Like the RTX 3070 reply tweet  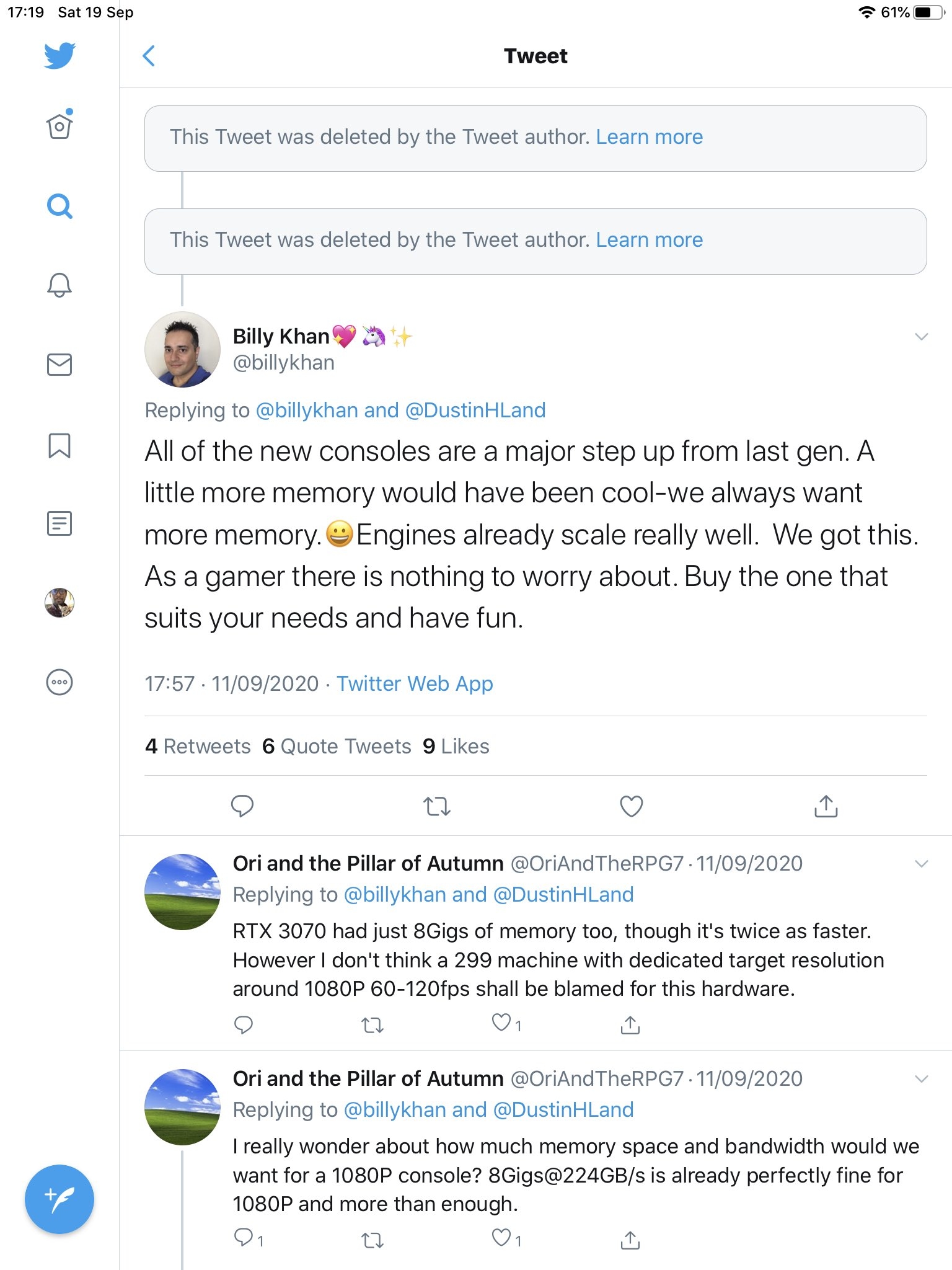coord(501,1023)
